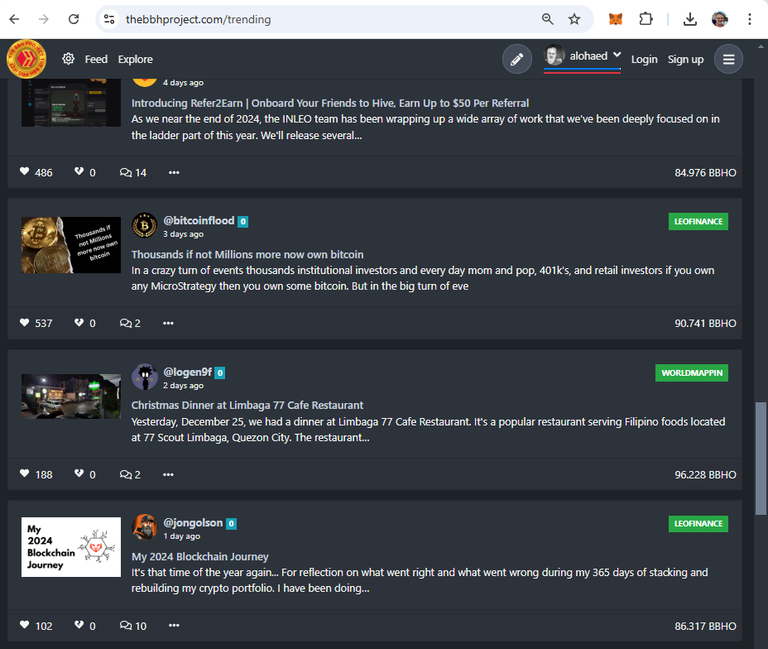Click the Sign up link
The image size is (768, 649).
(x=685, y=59)
